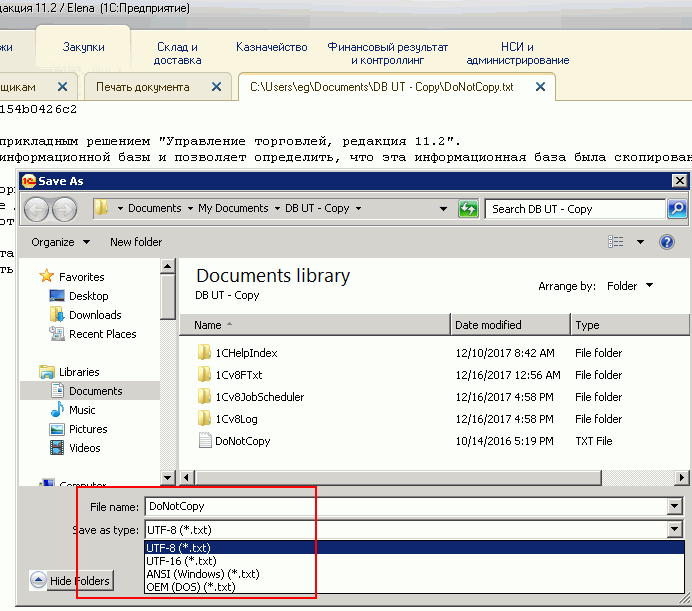Open the Arrange by Folder dropdown
Screen dimensions: 692x611
click(630, 286)
